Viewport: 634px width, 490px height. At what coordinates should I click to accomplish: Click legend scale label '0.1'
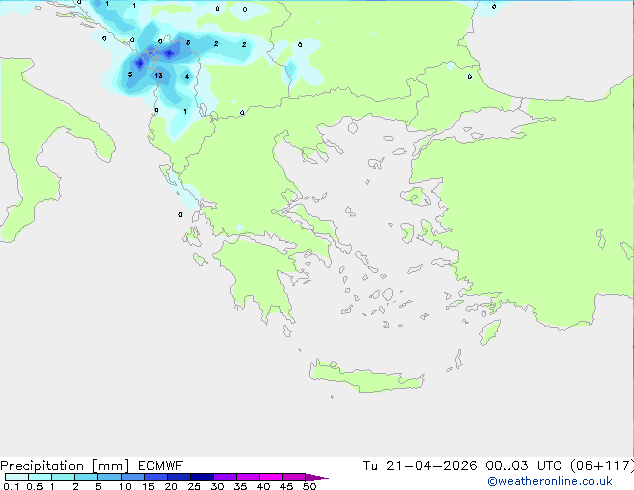pyautogui.click(x=11, y=486)
